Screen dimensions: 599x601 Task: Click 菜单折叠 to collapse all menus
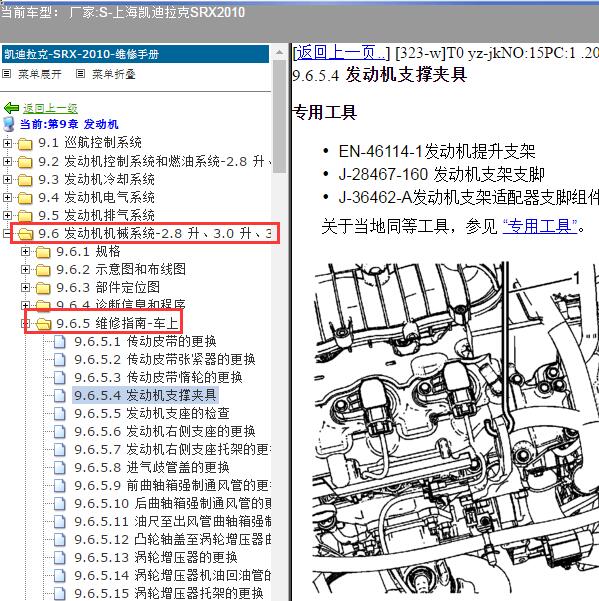pyautogui.click(x=114, y=74)
